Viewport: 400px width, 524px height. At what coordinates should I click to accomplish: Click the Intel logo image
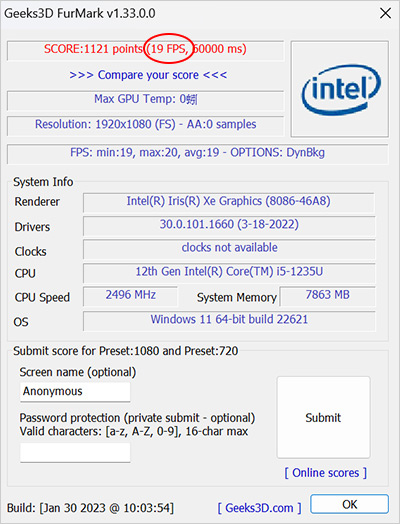point(340,89)
